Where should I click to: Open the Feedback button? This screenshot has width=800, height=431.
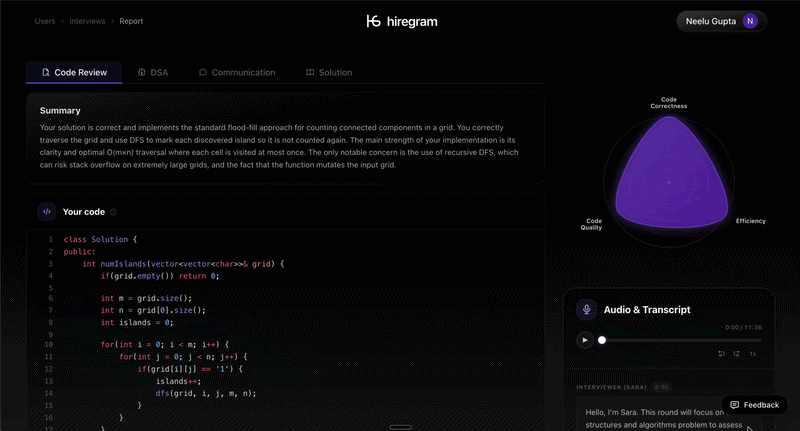[x=755, y=405]
